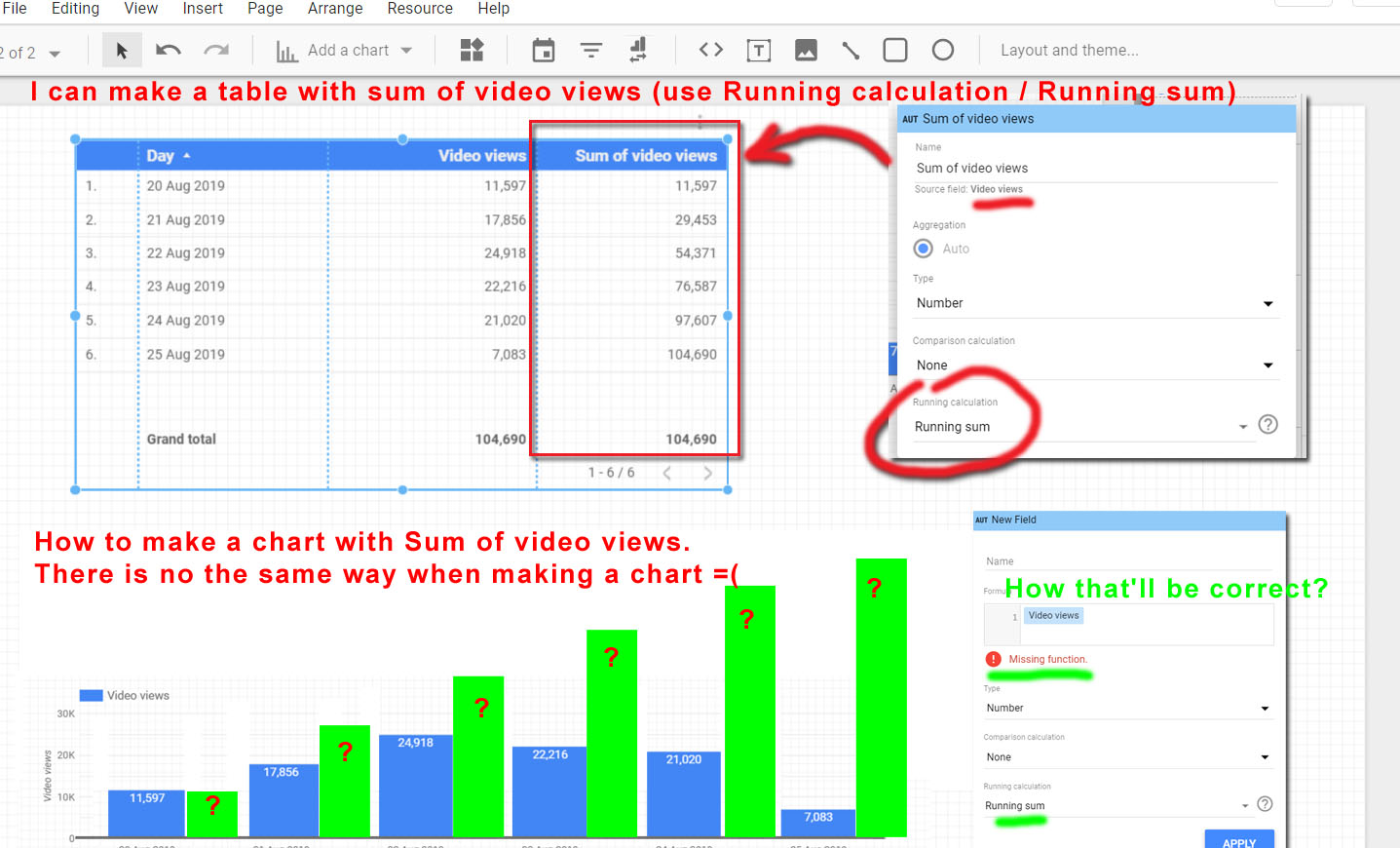Add a filter control
Viewport: 1400px width, 848px height.
pos(591,50)
